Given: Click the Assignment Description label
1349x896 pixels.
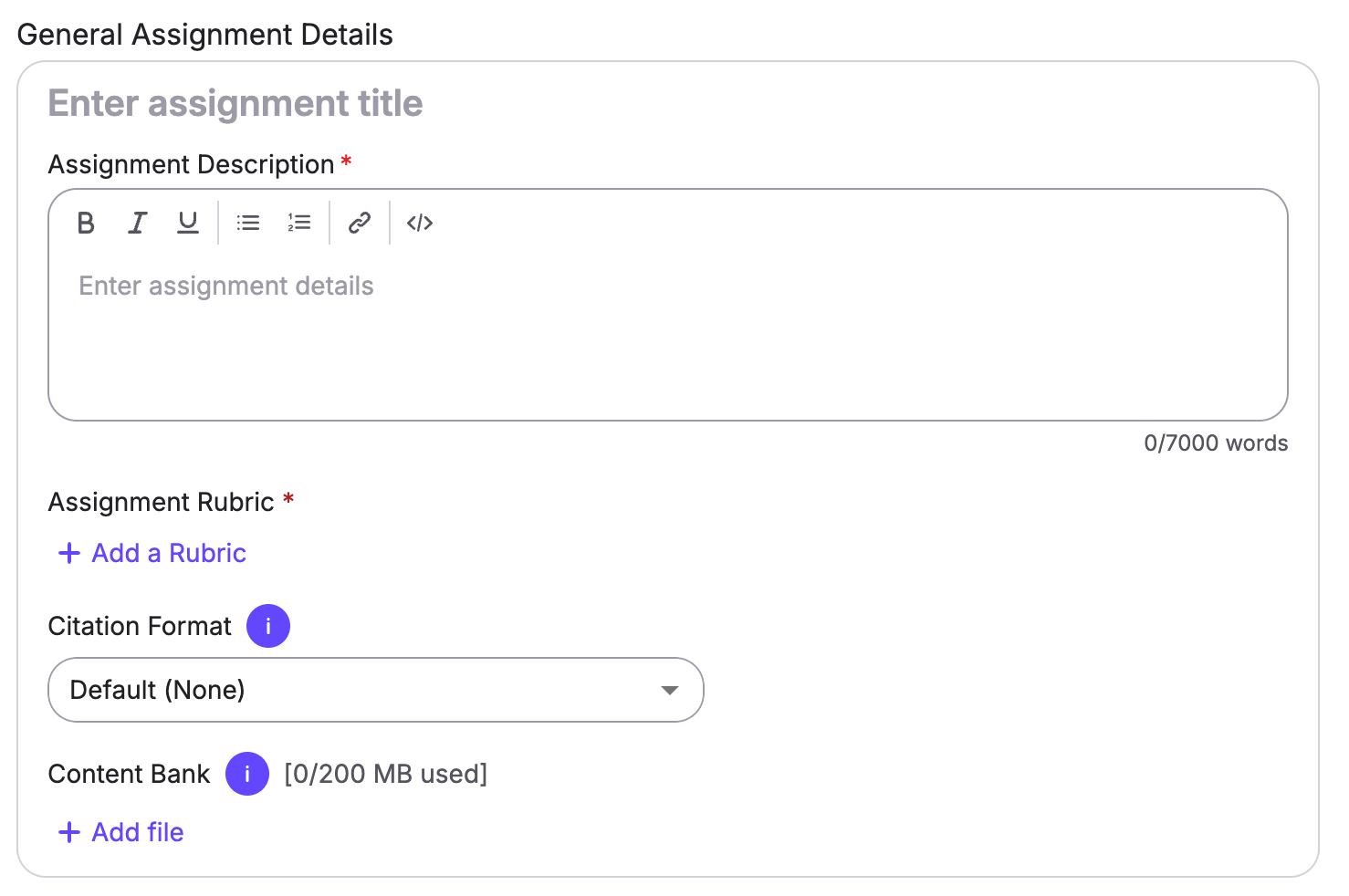Looking at the screenshot, I should (x=191, y=164).
